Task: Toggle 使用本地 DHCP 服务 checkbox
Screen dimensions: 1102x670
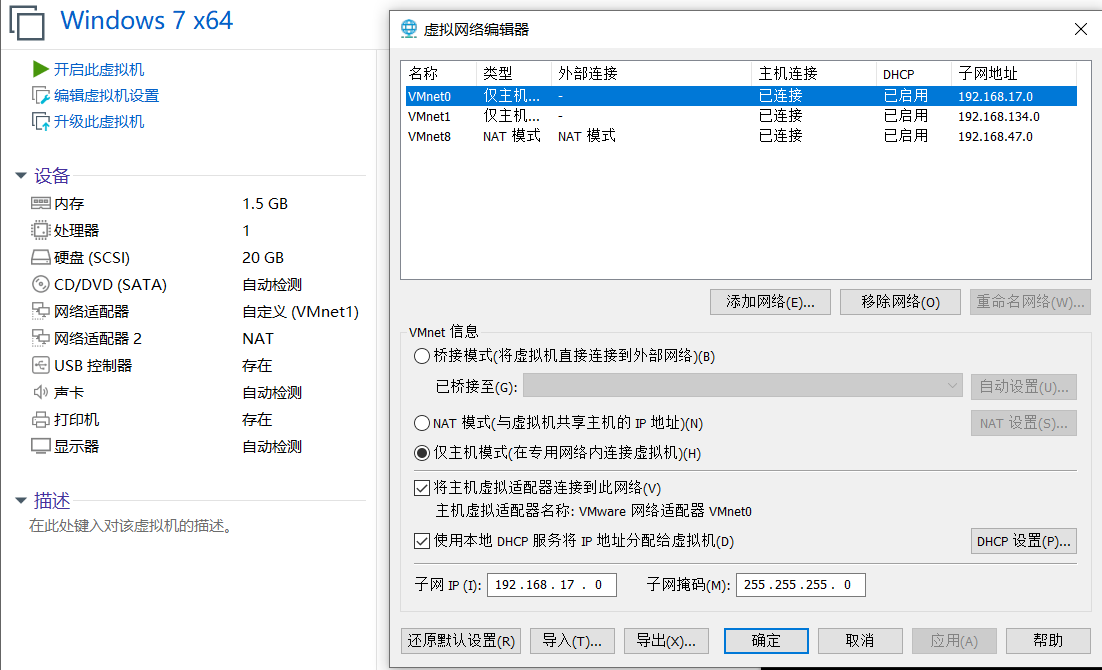Action: tap(422, 541)
